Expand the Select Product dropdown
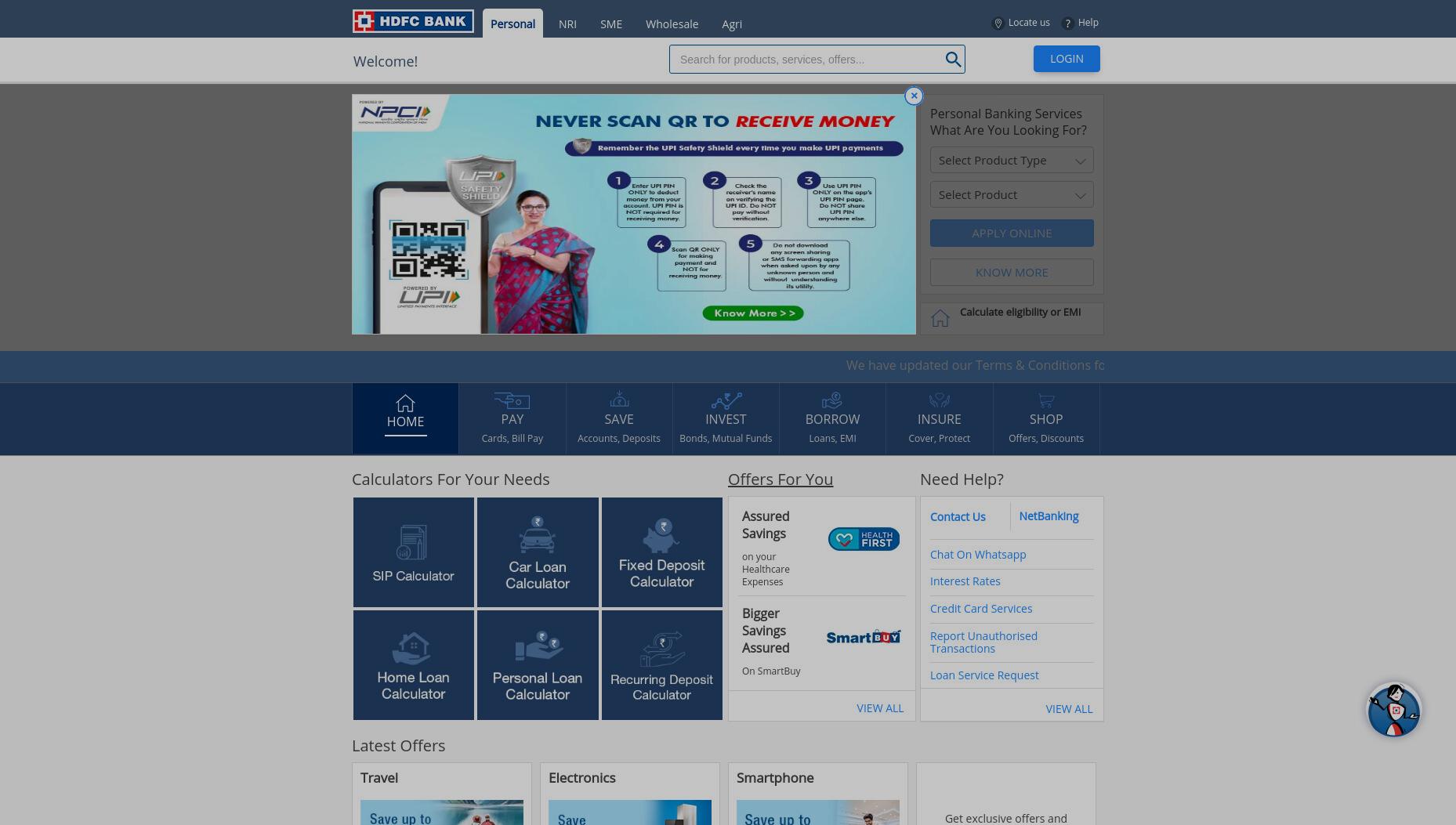This screenshot has height=825, width=1456. pyautogui.click(x=1012, y=195)
